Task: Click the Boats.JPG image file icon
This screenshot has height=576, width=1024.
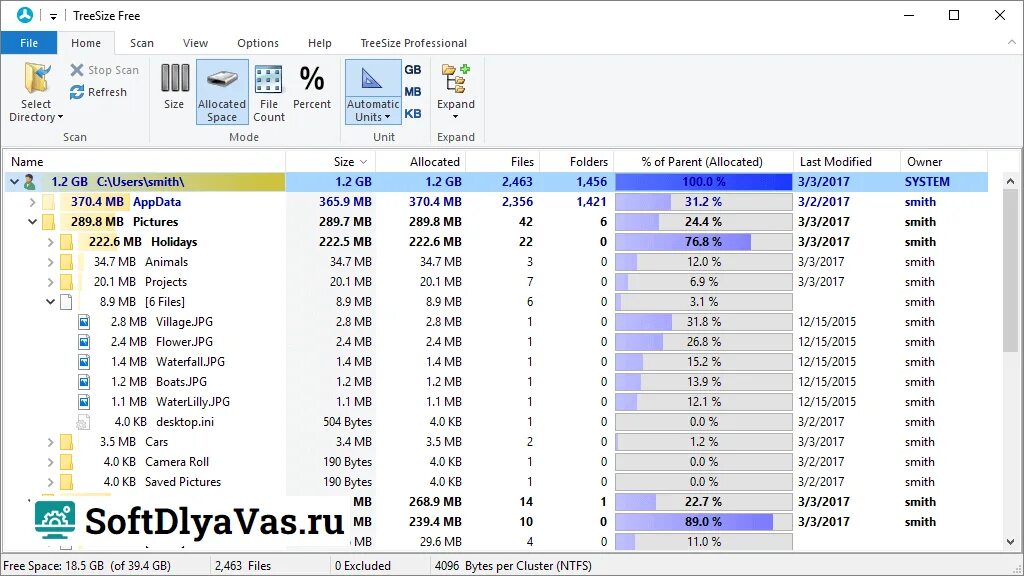Action: (x=84, y=382)
